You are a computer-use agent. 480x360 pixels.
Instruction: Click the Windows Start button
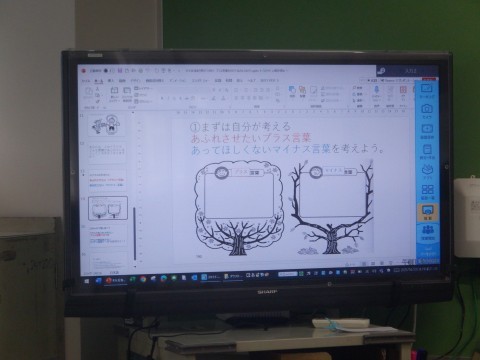point(87,281)
